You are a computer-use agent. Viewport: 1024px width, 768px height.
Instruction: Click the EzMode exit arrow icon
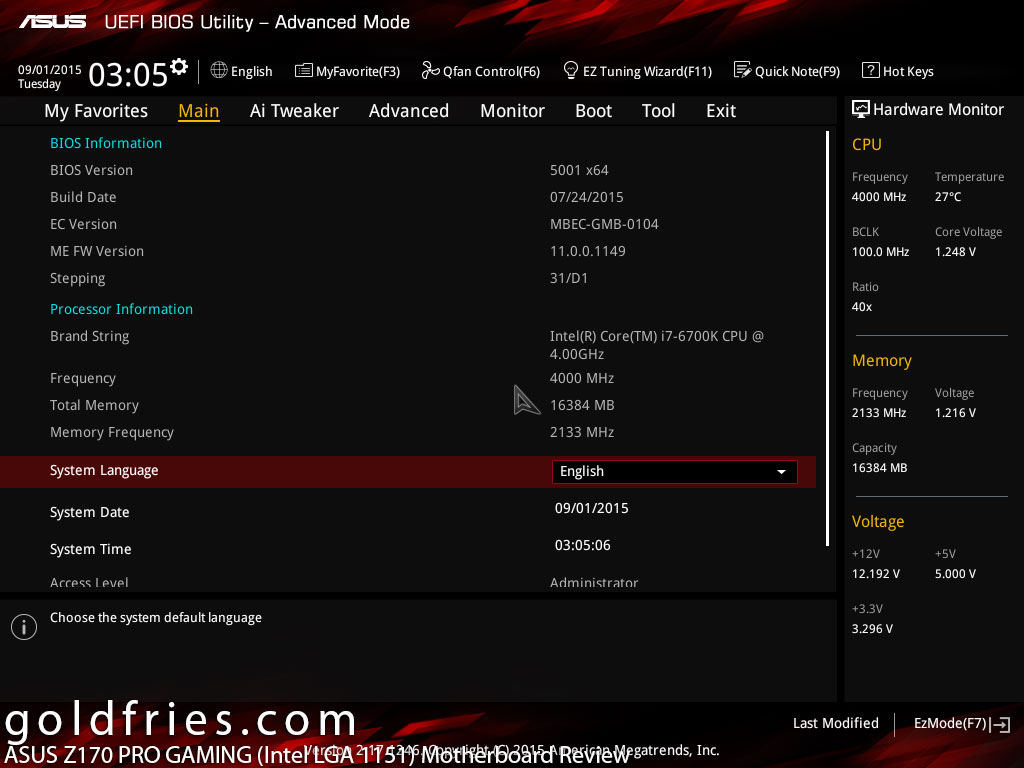[1000, 724]
